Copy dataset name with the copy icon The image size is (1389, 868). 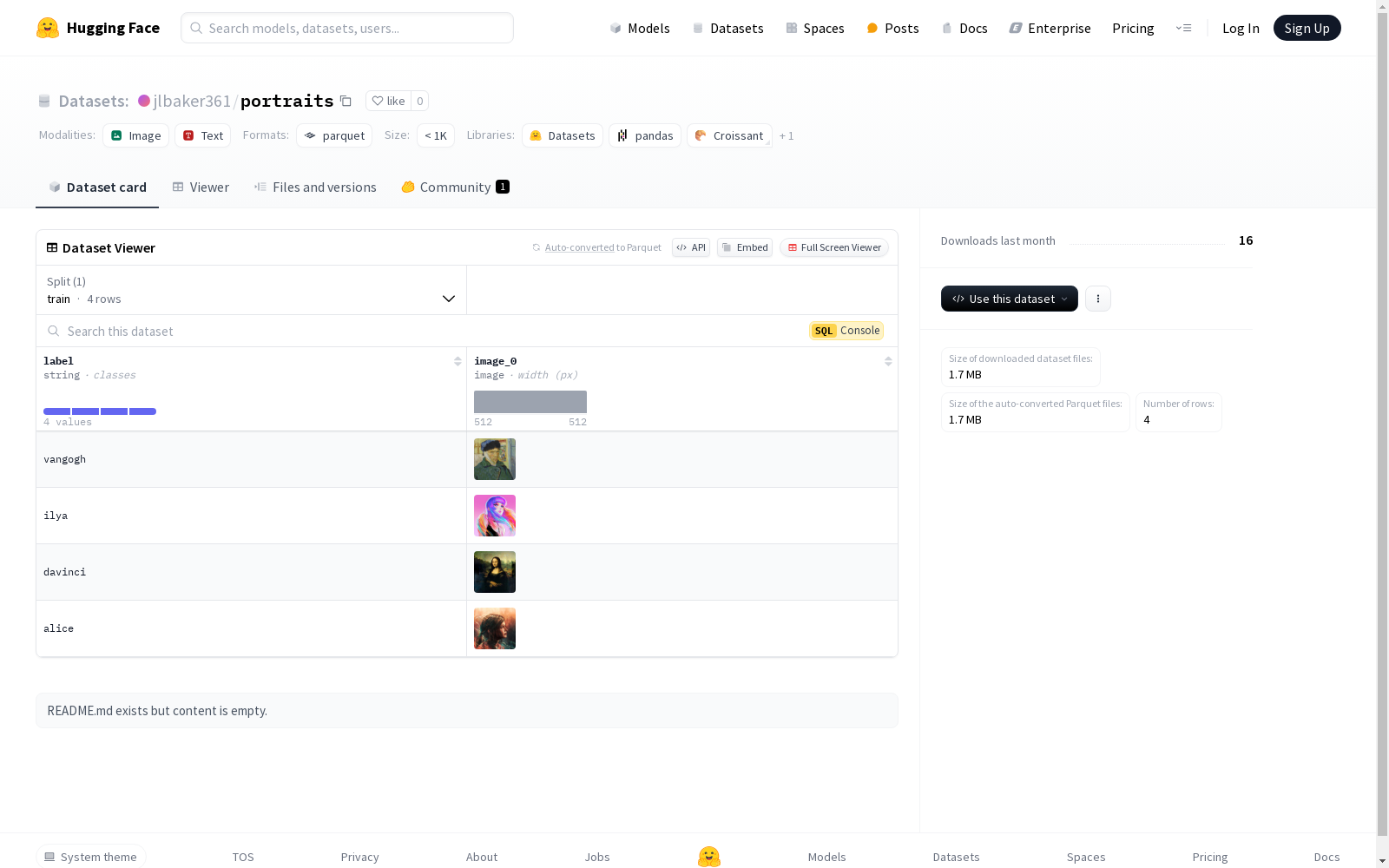[x=346, y=101]
